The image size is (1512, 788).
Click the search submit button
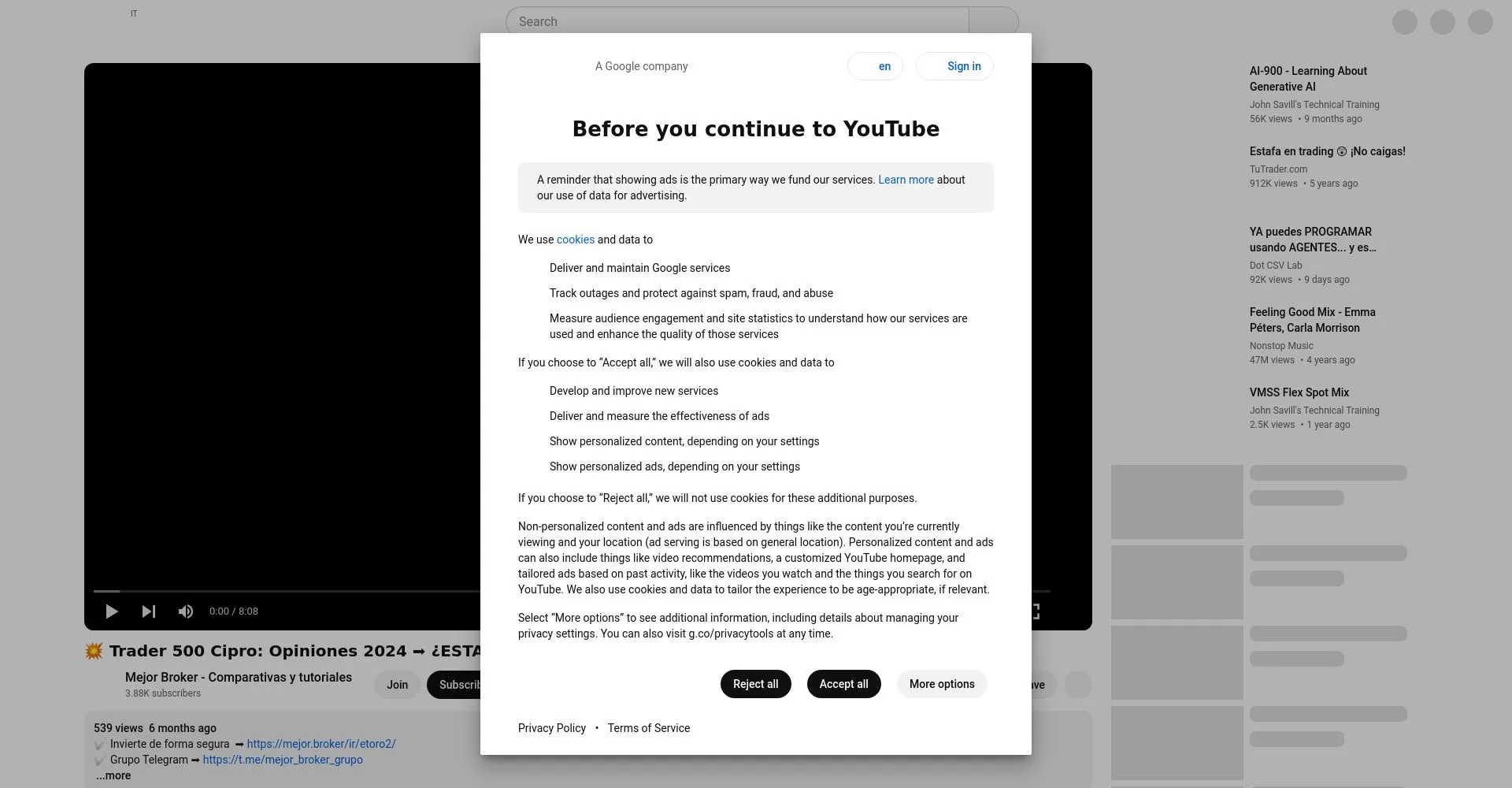[x=994, y=21]
